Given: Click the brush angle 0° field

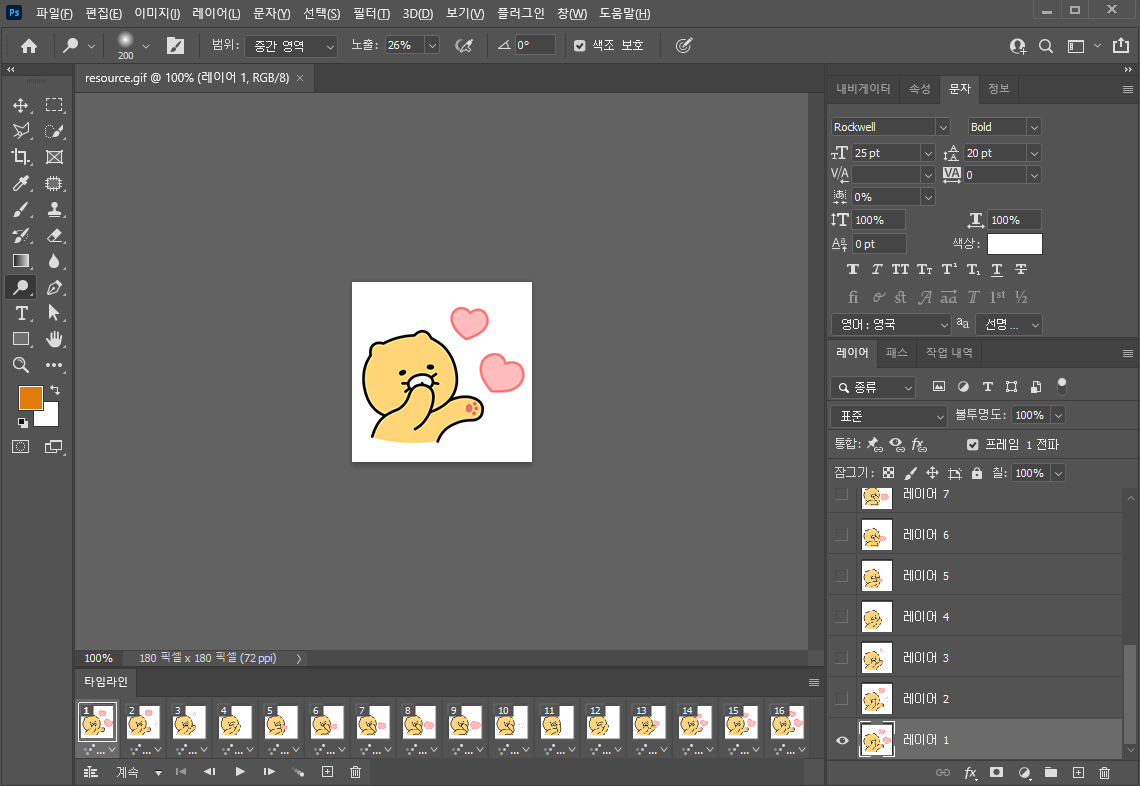Looking at the screenshot, I should (534, 46).
